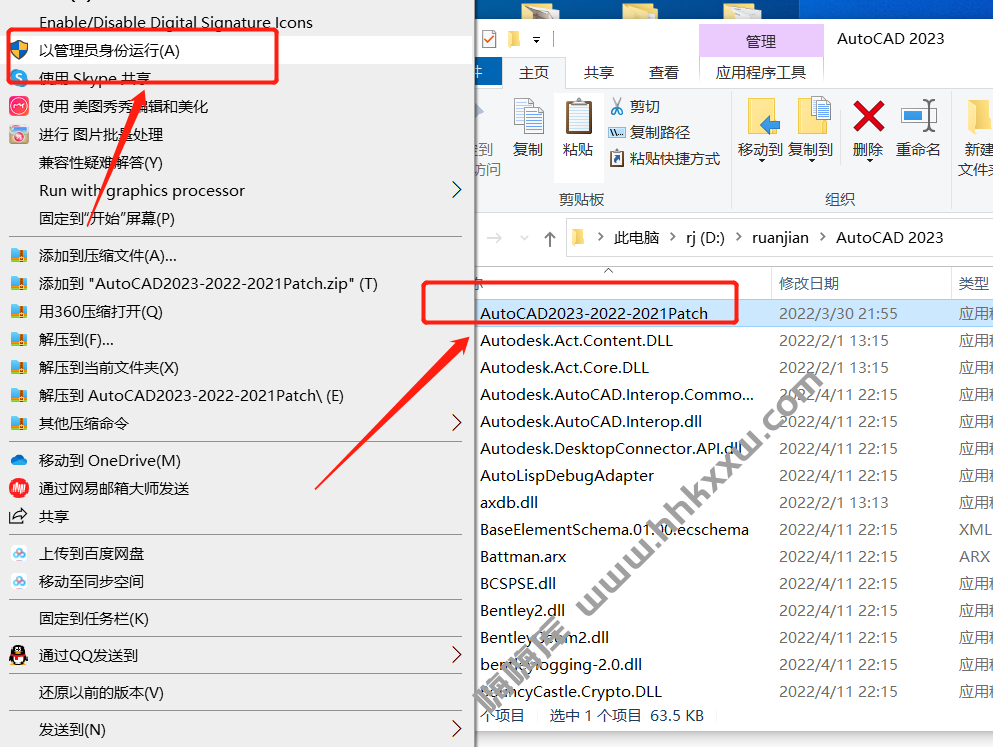This screenshot has width=993, height=747.
Task: Click the QQ penguin icon
Action: pos(19,655)
